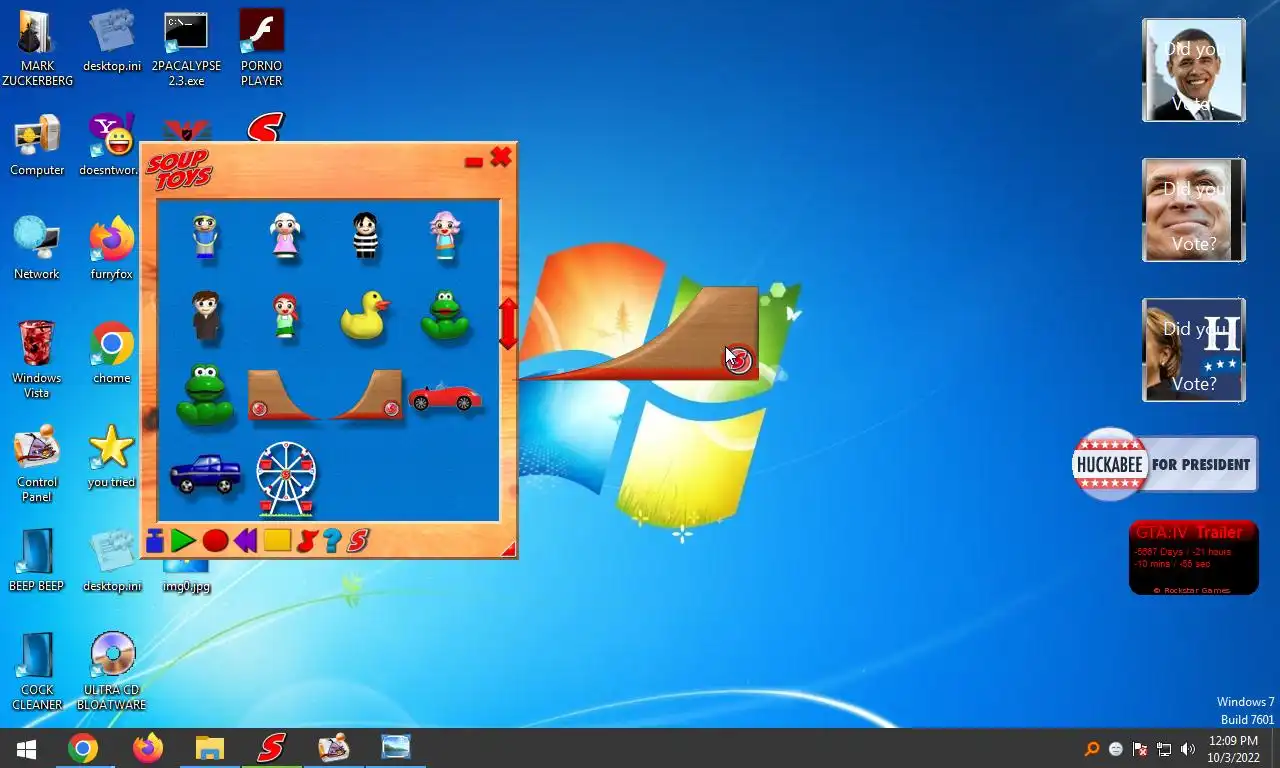Click the blue weight icon in Soup Toys toolbar
The height and width of the screenshot is (768, 1280).
tap(154, 541)
